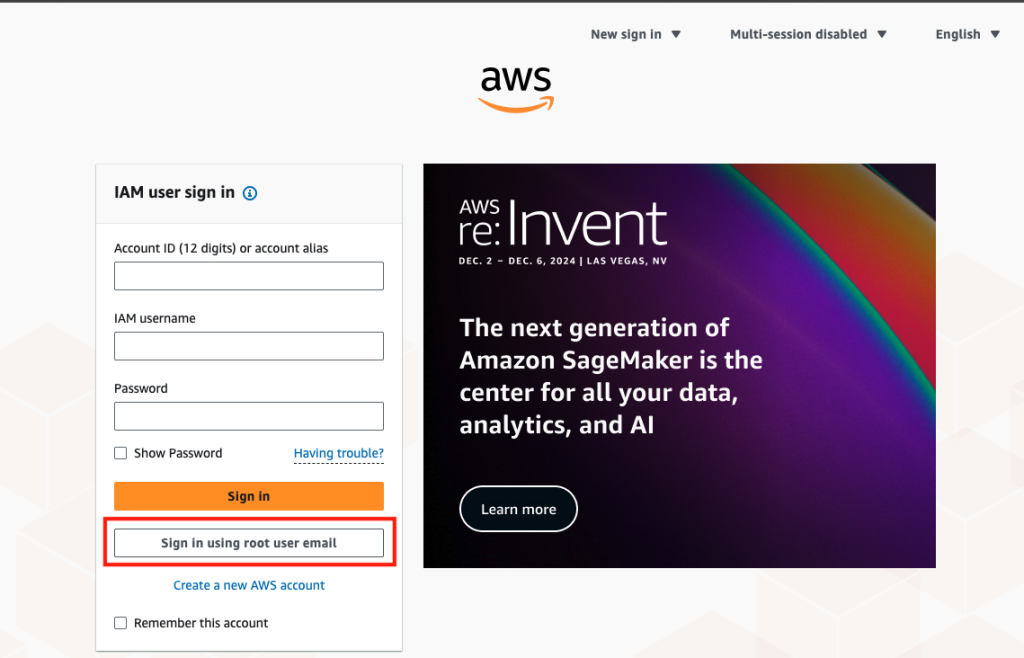Open the English language selector
Screen dimensions: 1024x658
point(967,35)
